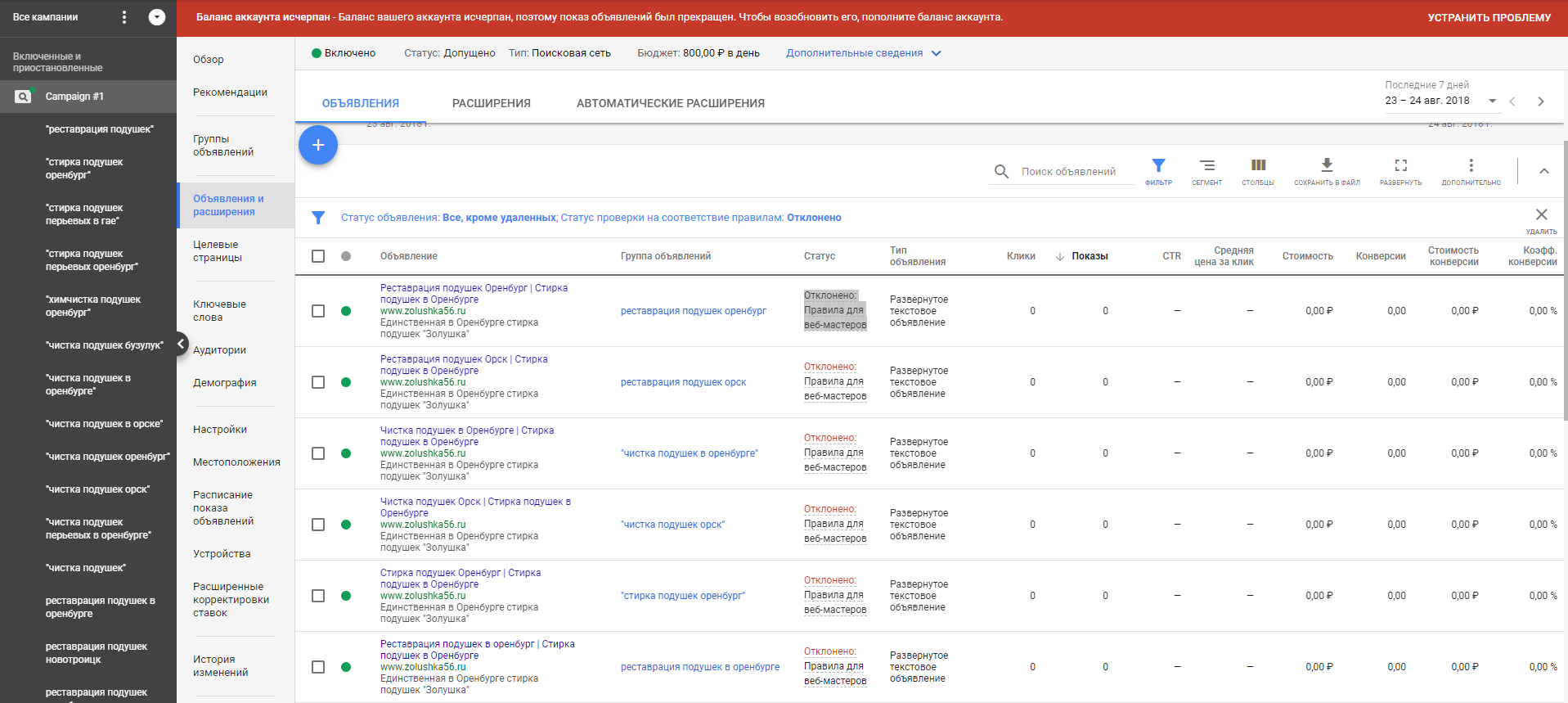Open the Дополнительно three-dot menu
The width and height of the screenshot is (1568, 703).
(x=1471, y=171)
